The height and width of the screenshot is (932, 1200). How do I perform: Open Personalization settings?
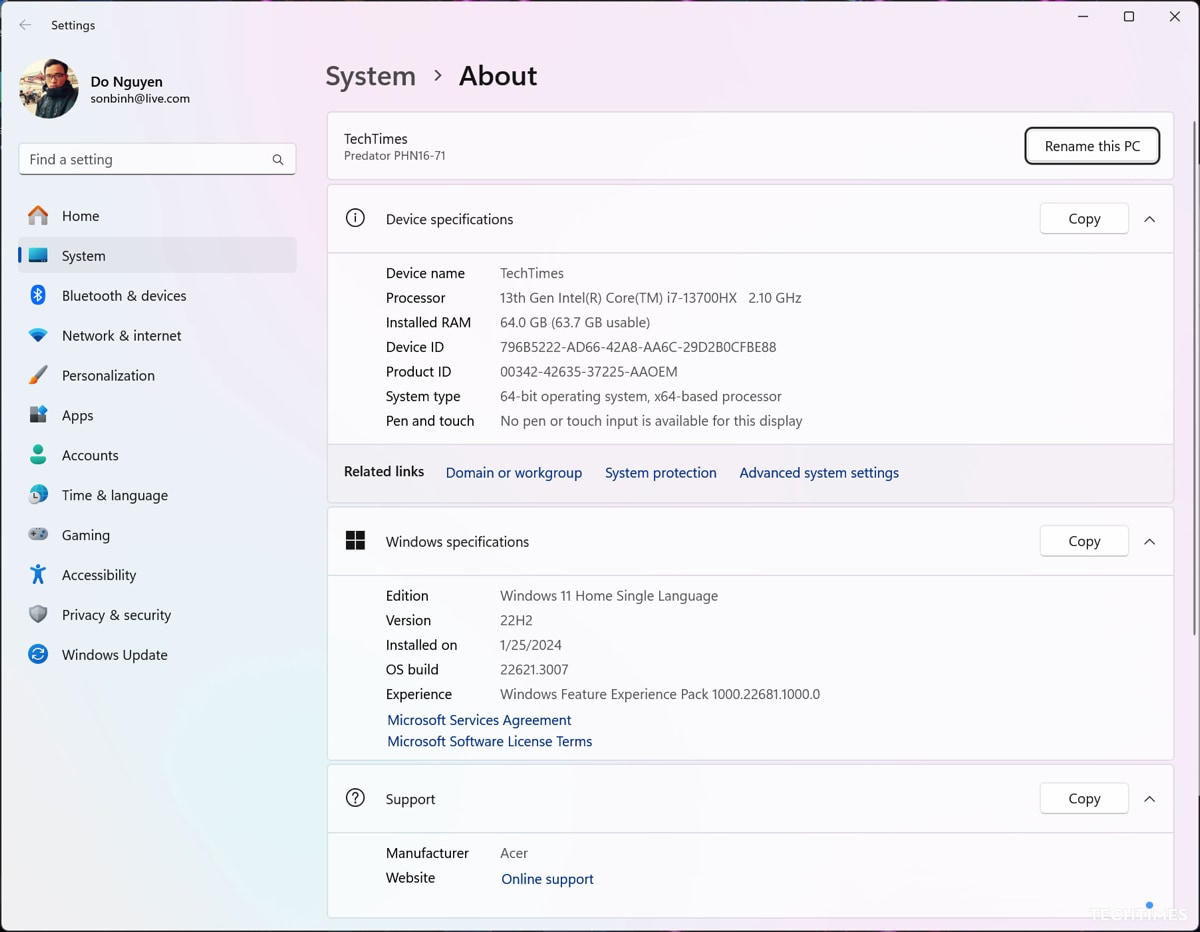point(157,375)
